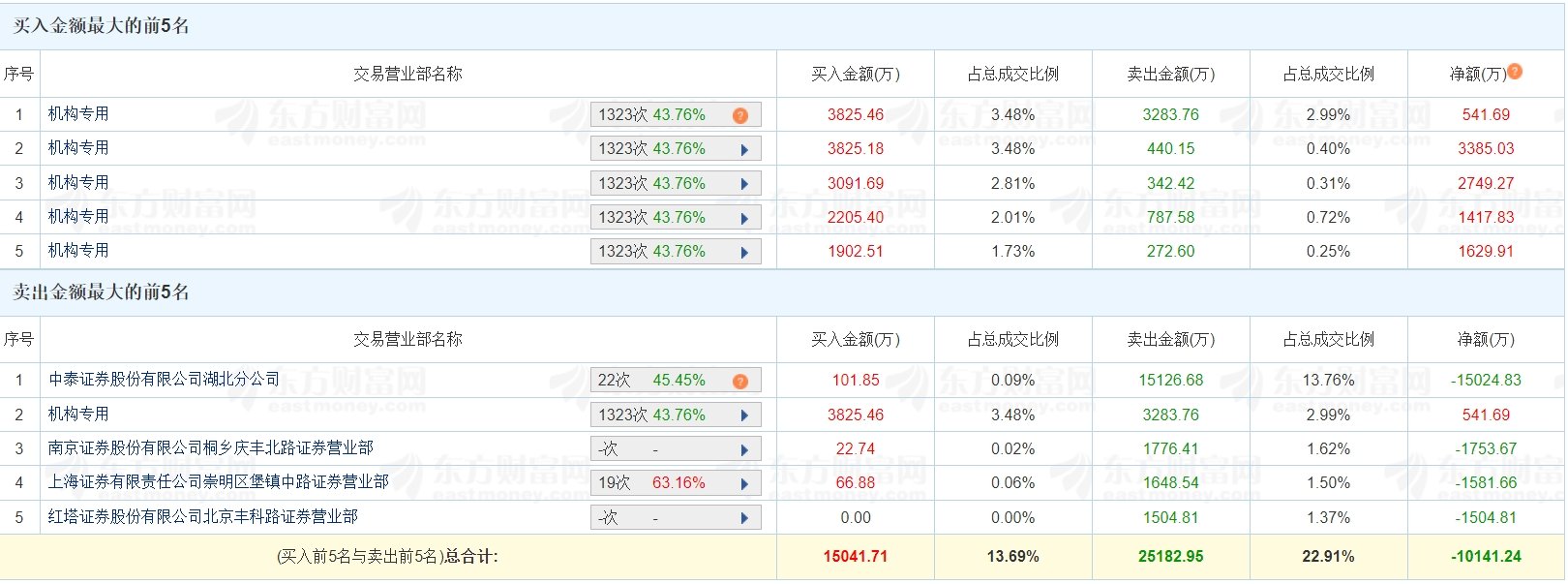Open 中泰证券股份有限公司湖北分公司 link
Screen dimensions: 1568x584
point(164,379)
